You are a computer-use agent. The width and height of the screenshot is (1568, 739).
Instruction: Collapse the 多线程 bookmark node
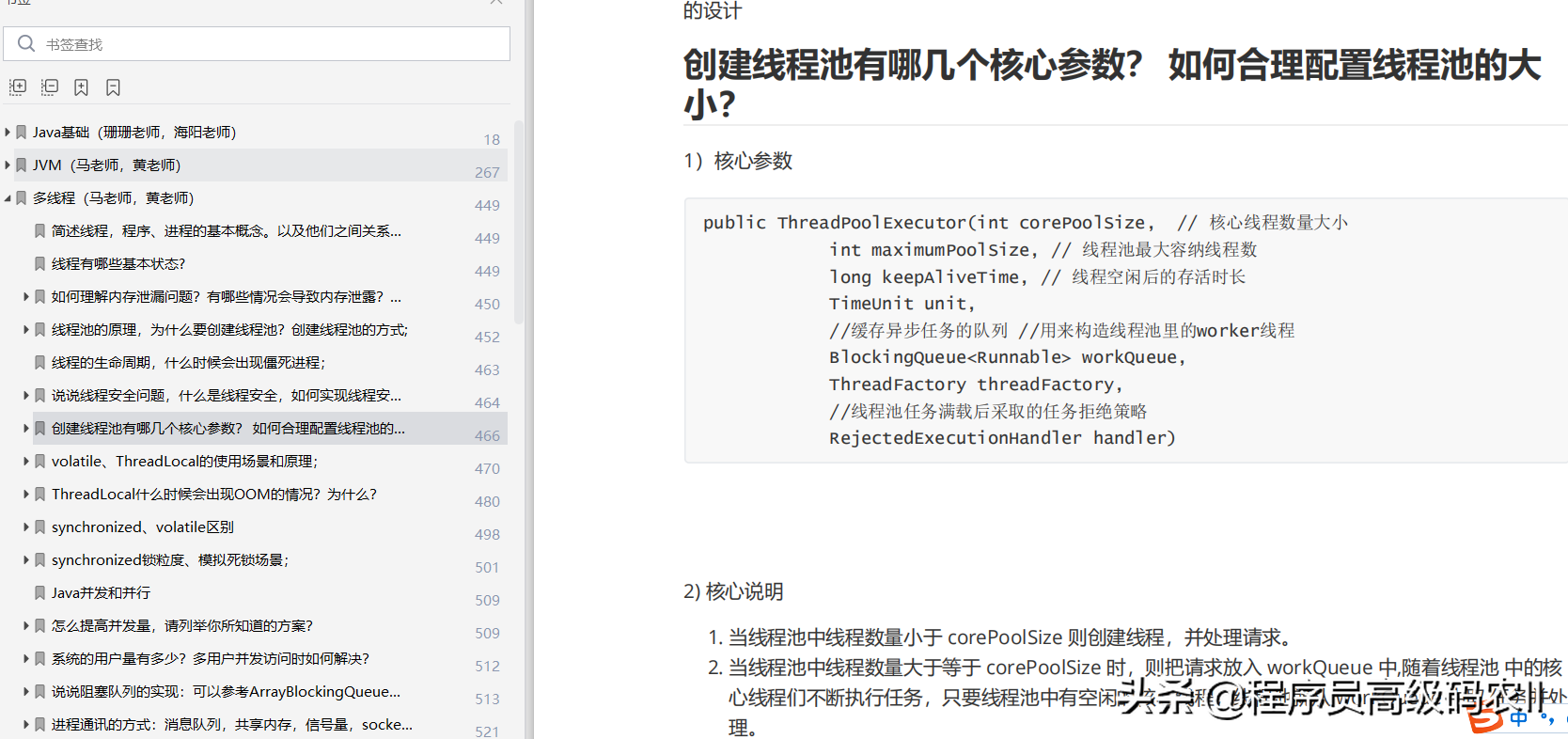(8, 198)
